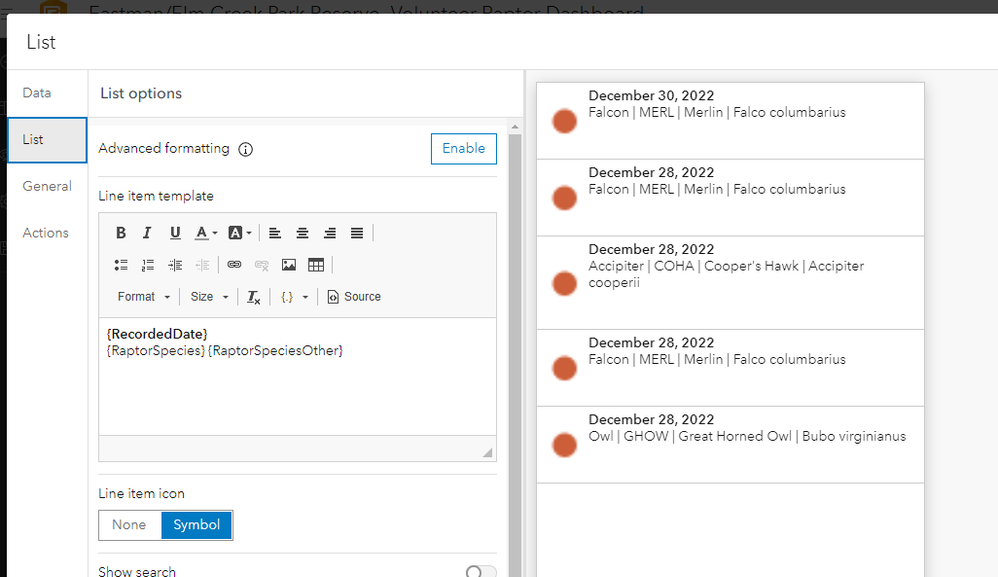Set line item icon to Symbol

pyautogui.click(x=197, y=525)
